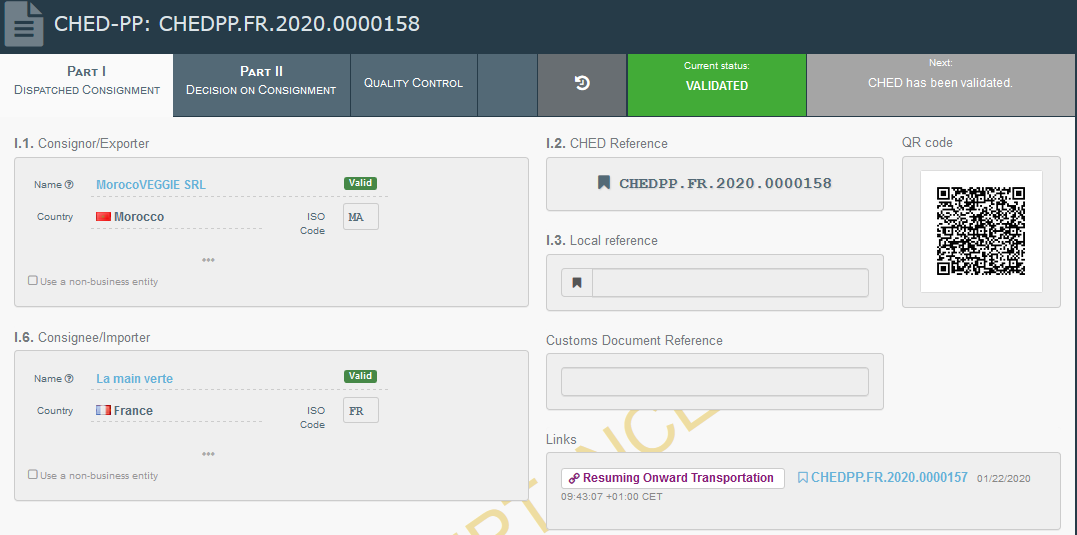
Task: Click the Morocco country text
Action: click(139, 217)
